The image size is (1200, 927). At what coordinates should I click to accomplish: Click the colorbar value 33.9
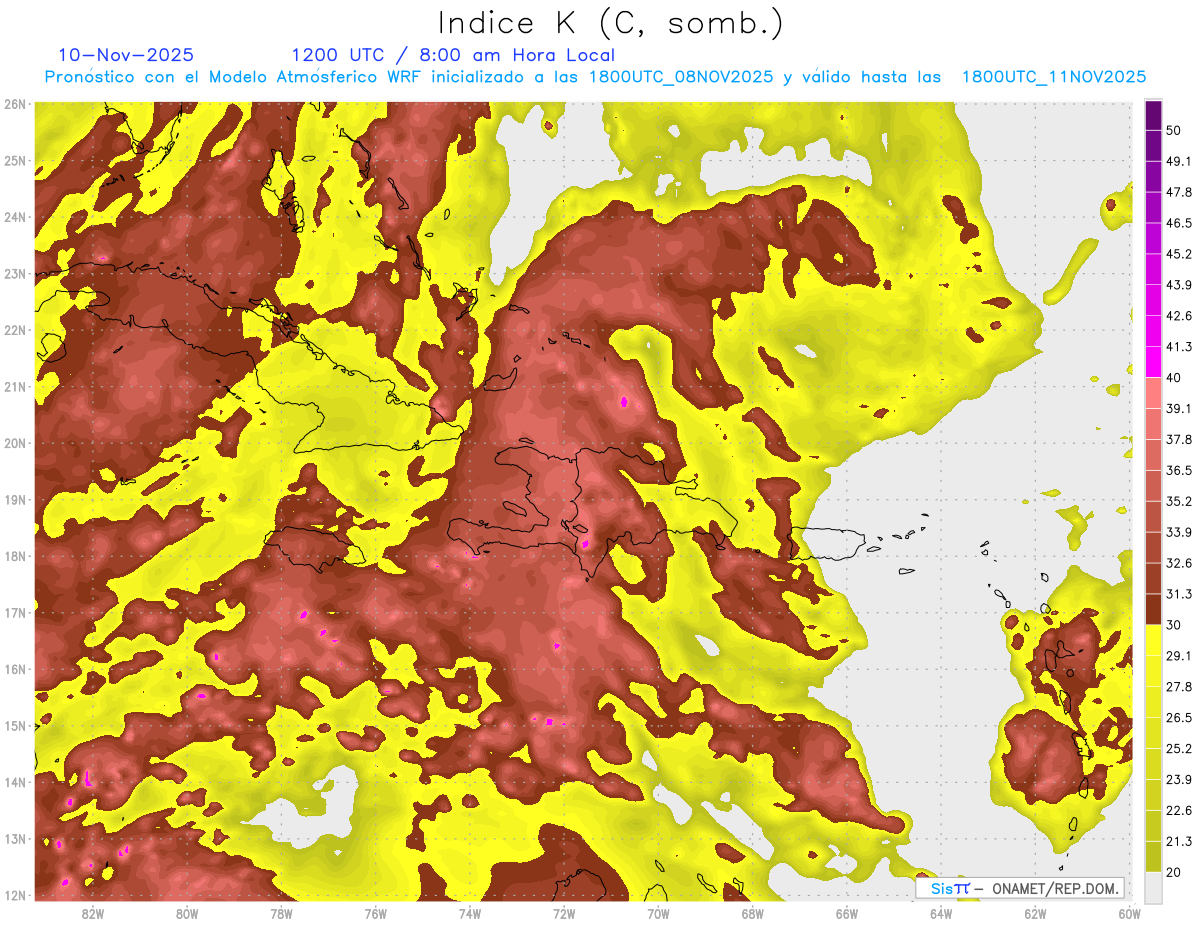click(1179, 532)
